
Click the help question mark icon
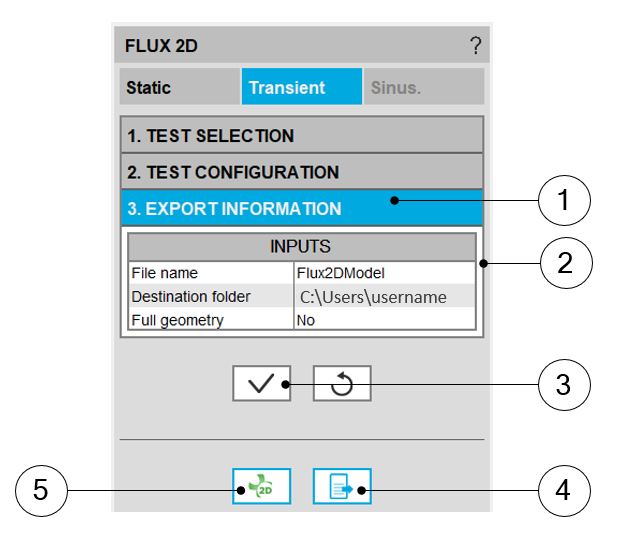tap(475, 45)
